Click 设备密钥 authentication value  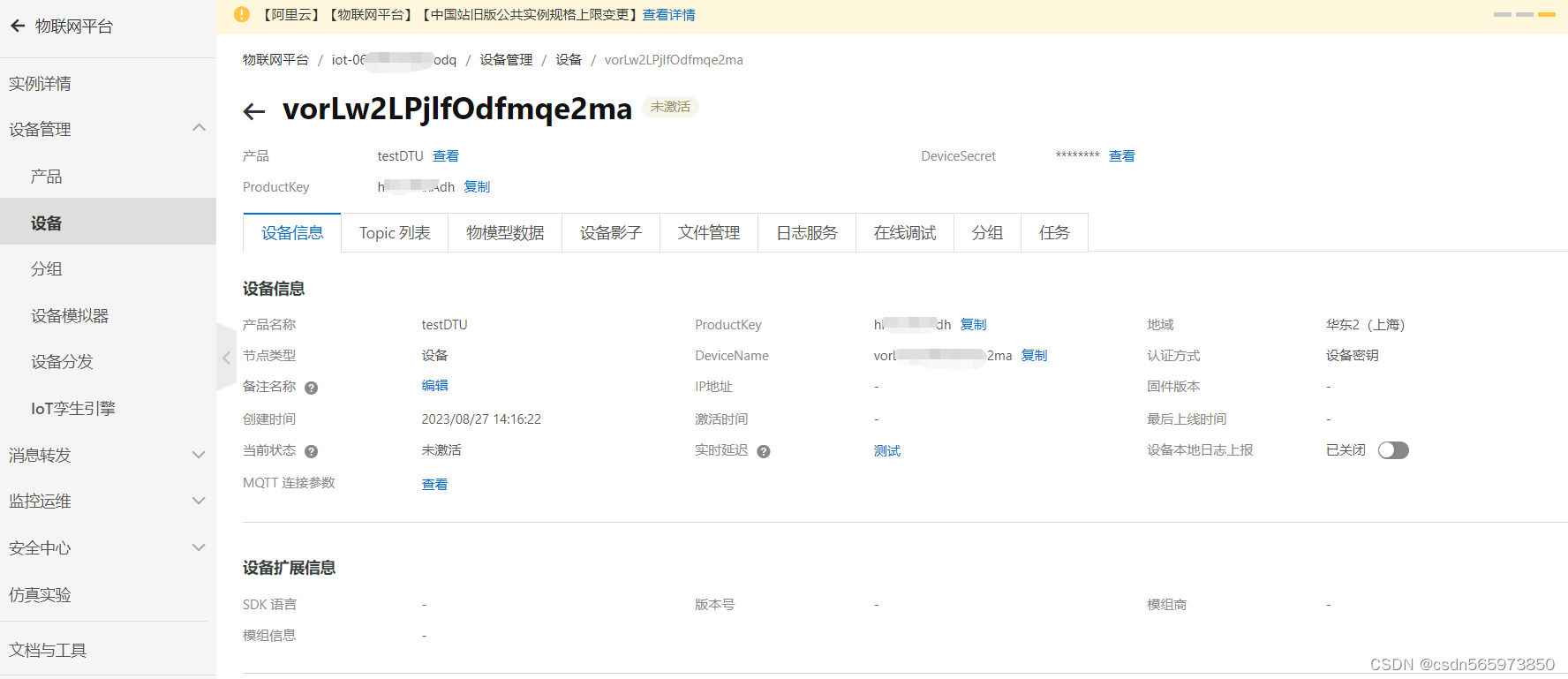click(1352, 356)
